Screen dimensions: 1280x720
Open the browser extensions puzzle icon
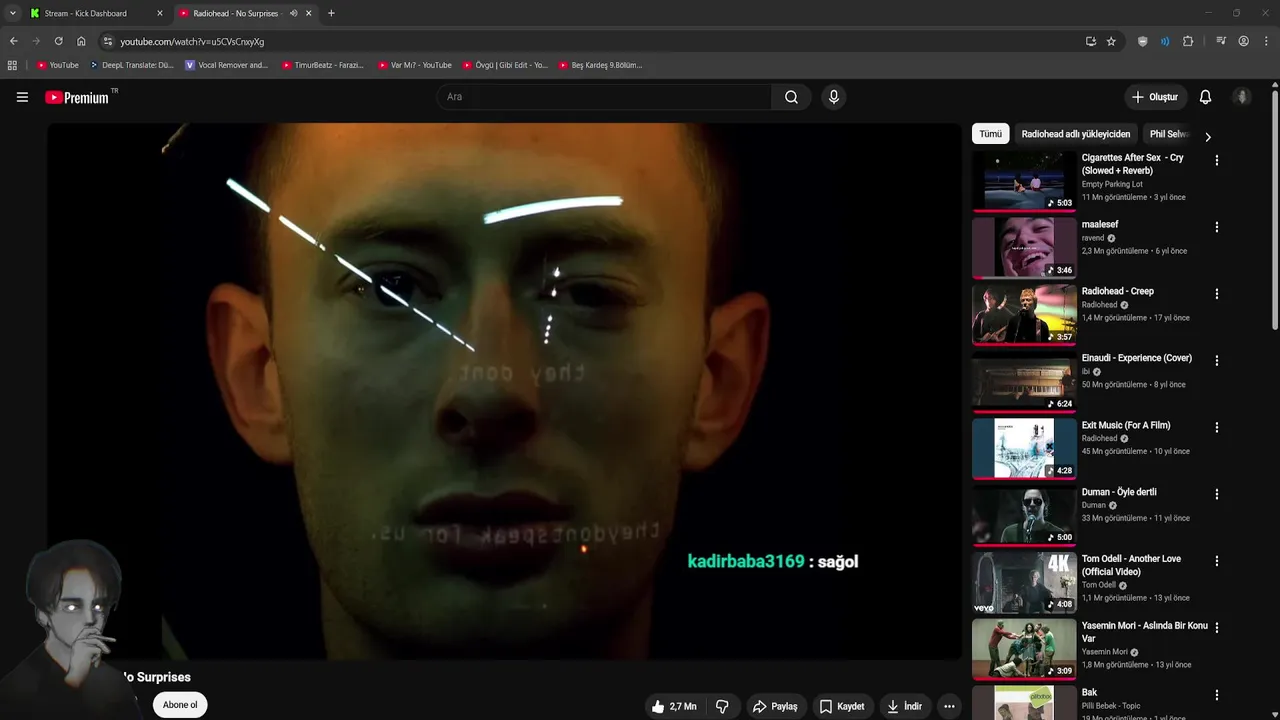1188,41
